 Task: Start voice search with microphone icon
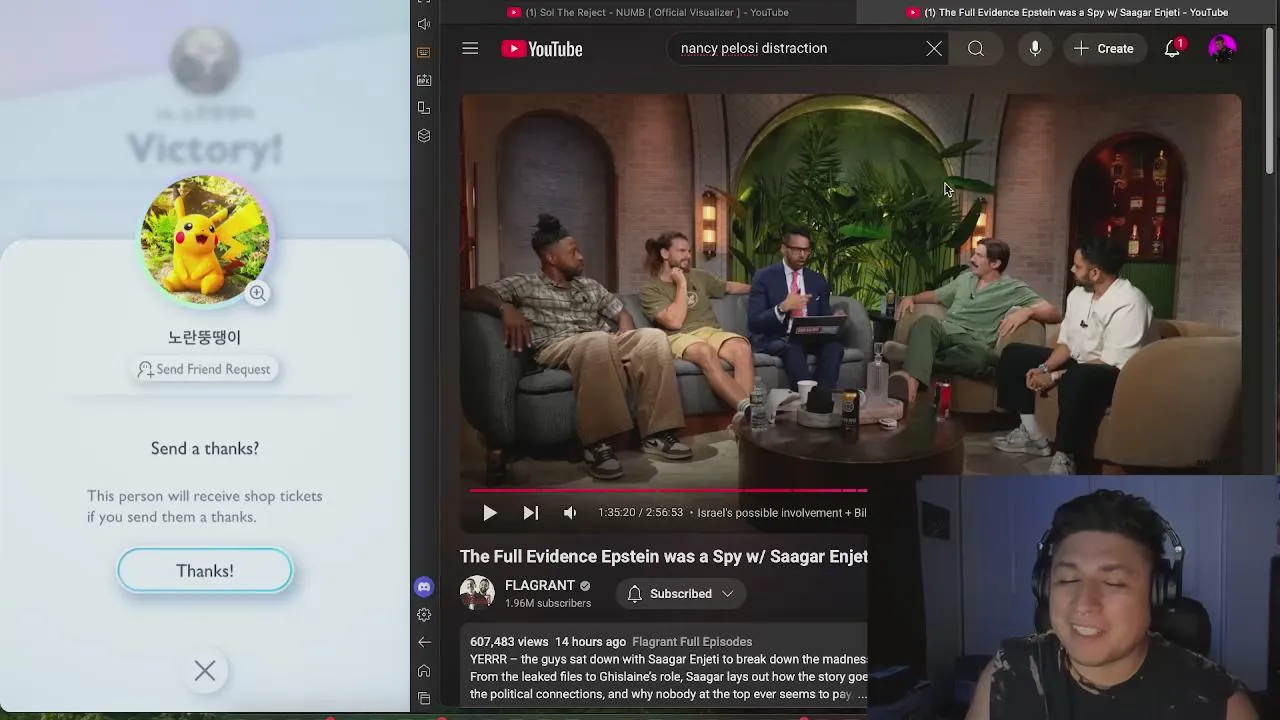pos(1035,48)
